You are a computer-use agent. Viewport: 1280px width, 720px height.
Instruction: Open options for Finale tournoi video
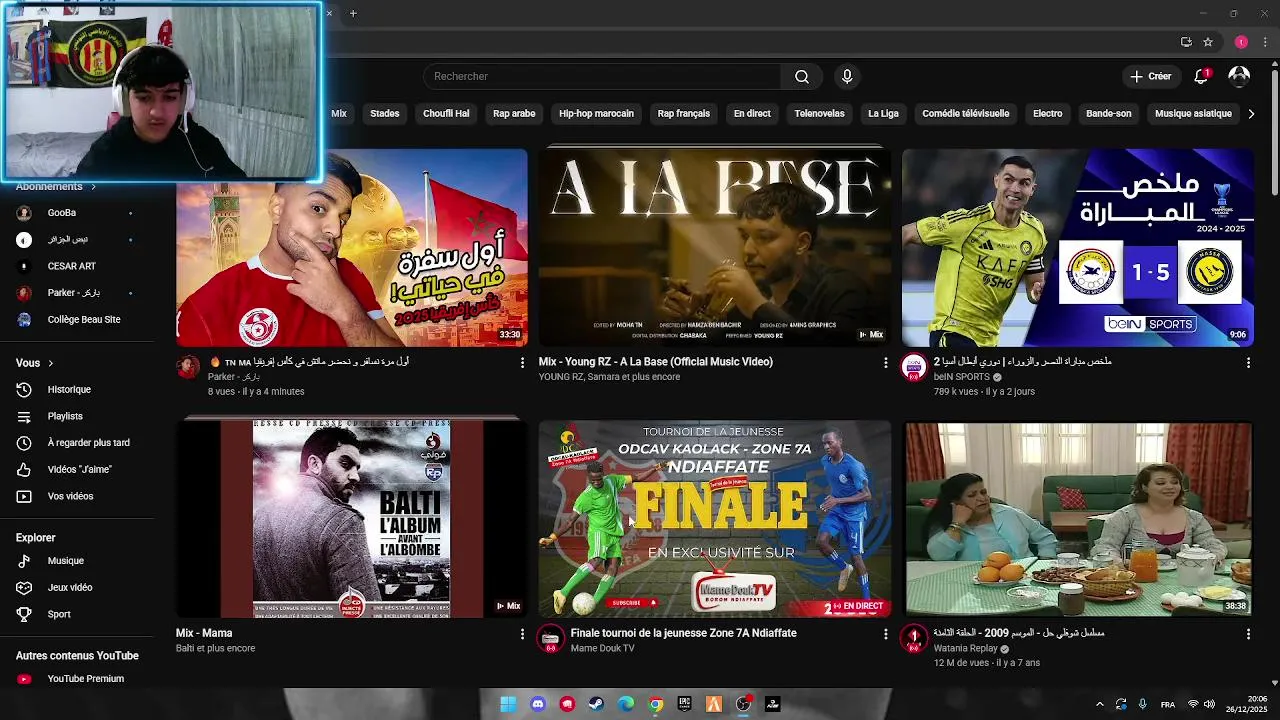pos(885,634)
